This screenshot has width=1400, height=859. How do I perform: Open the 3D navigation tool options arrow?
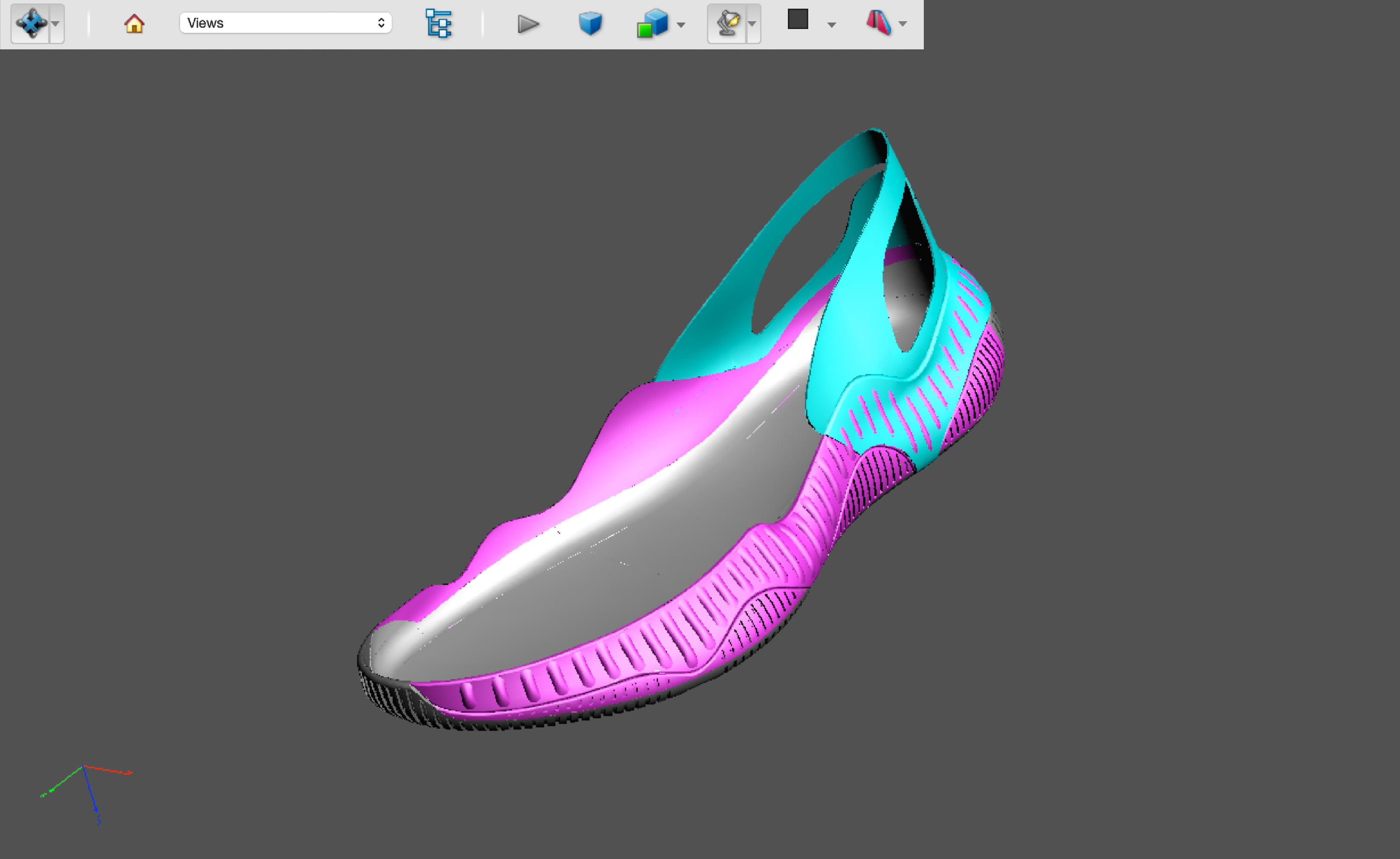(56, 24)
